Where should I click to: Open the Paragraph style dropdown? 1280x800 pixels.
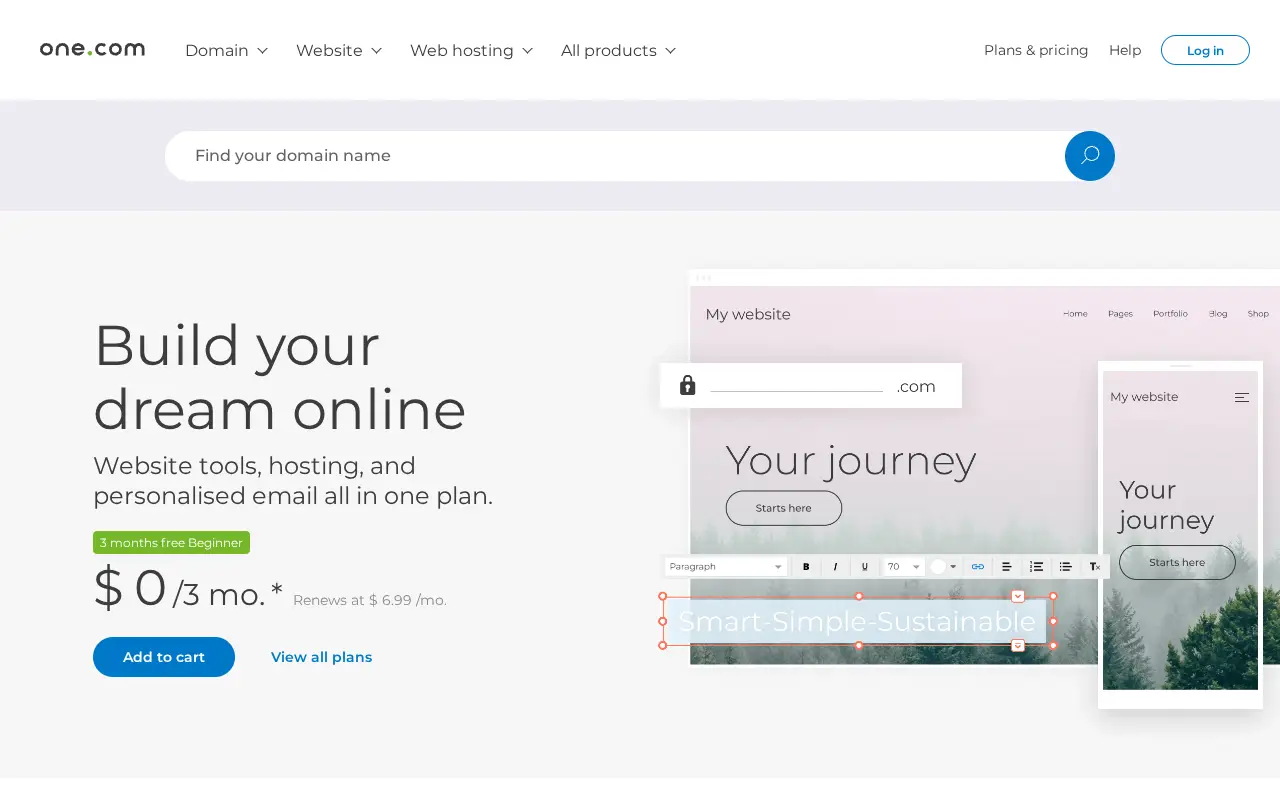[726, 567]
